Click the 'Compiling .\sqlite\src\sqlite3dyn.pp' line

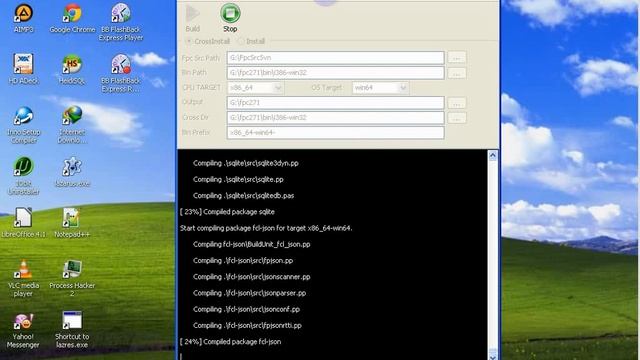tap(246, 163)
